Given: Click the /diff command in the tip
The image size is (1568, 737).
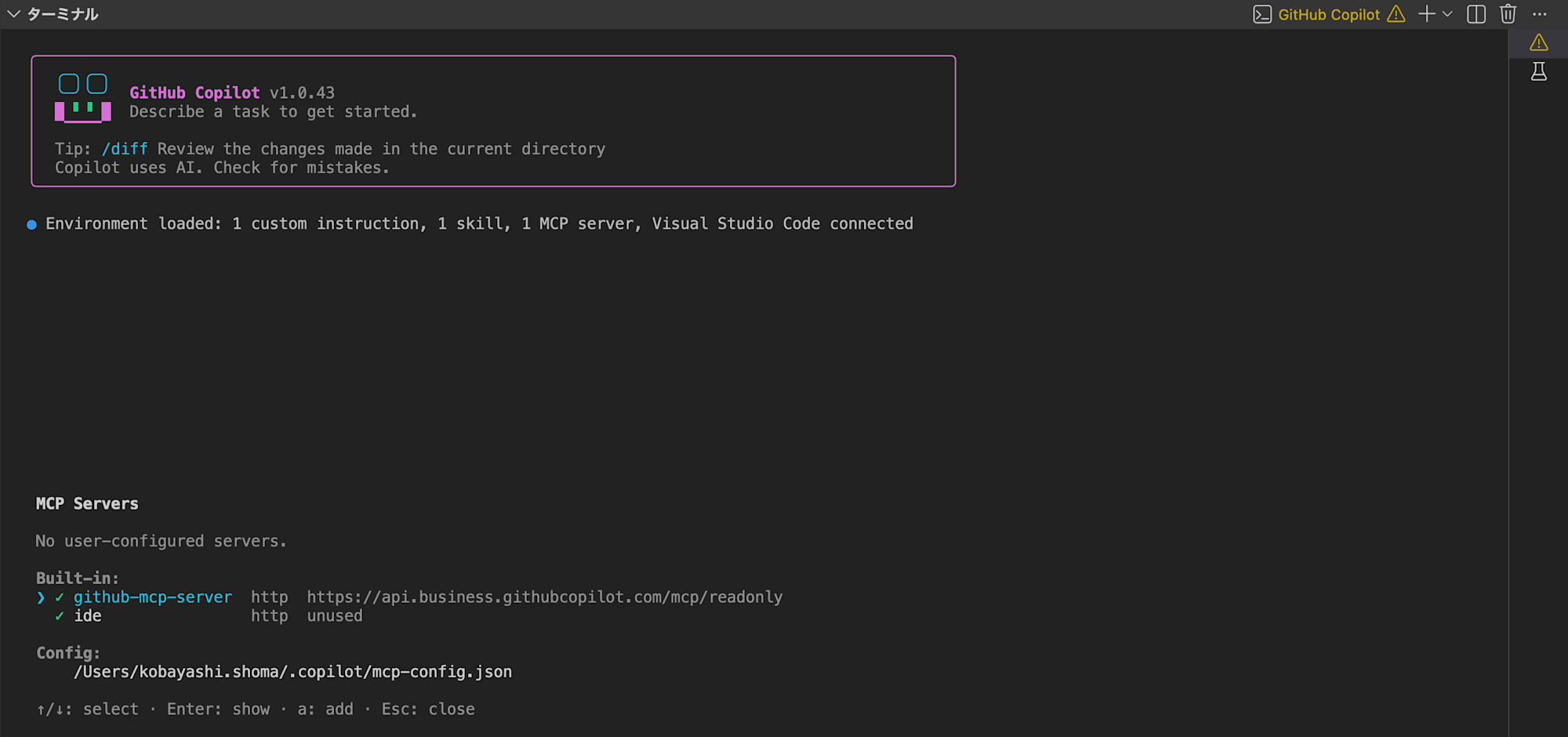Looking at the screenshot, I should point(125,149).
